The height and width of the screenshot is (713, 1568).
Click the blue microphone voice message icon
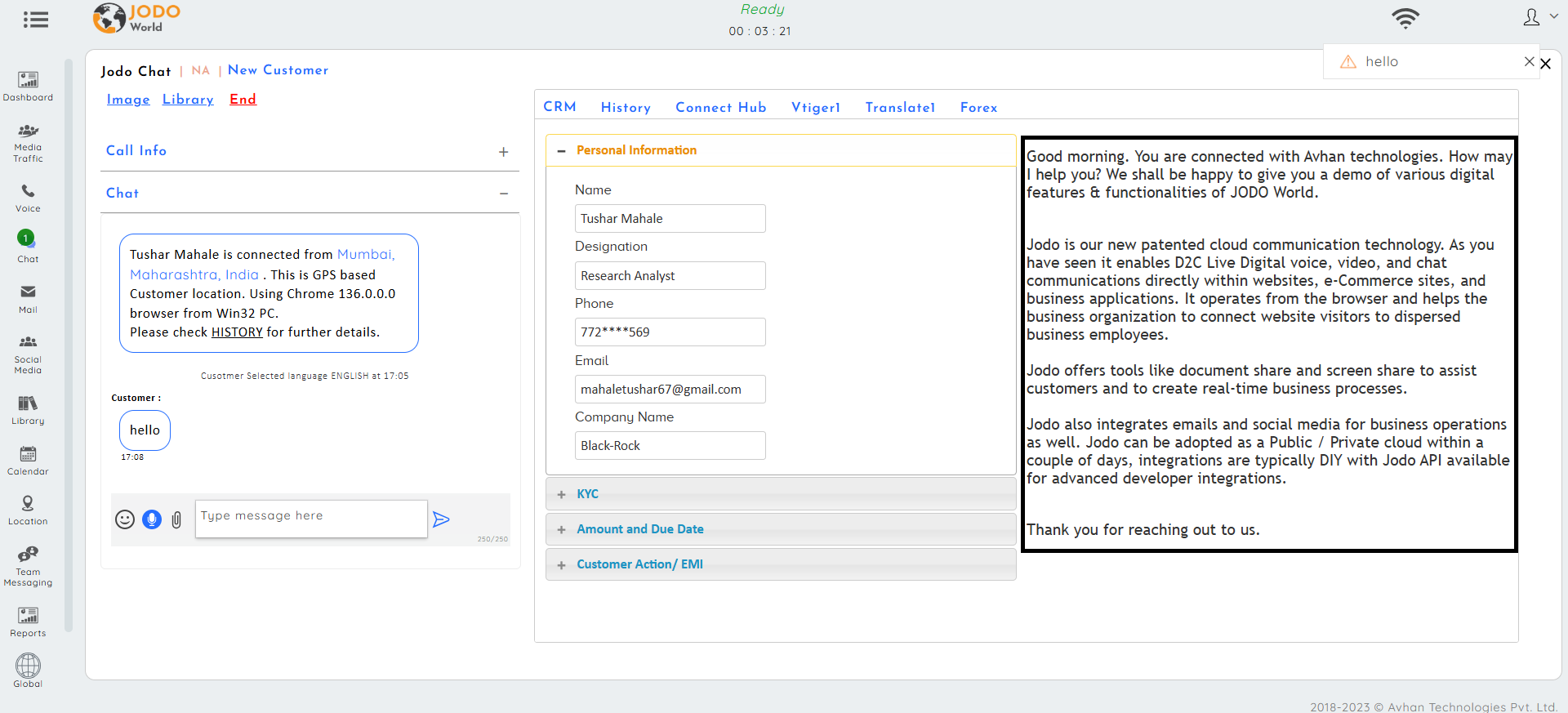pos(152,519)
